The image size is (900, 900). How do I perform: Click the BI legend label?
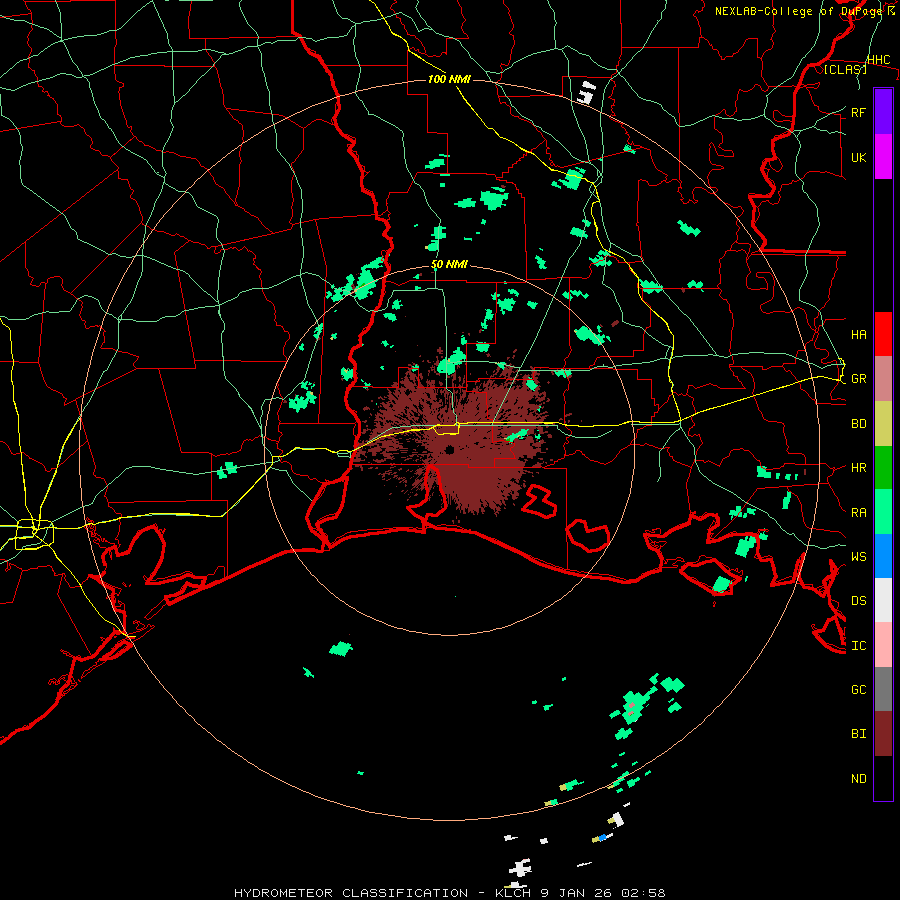click(858, 734)
